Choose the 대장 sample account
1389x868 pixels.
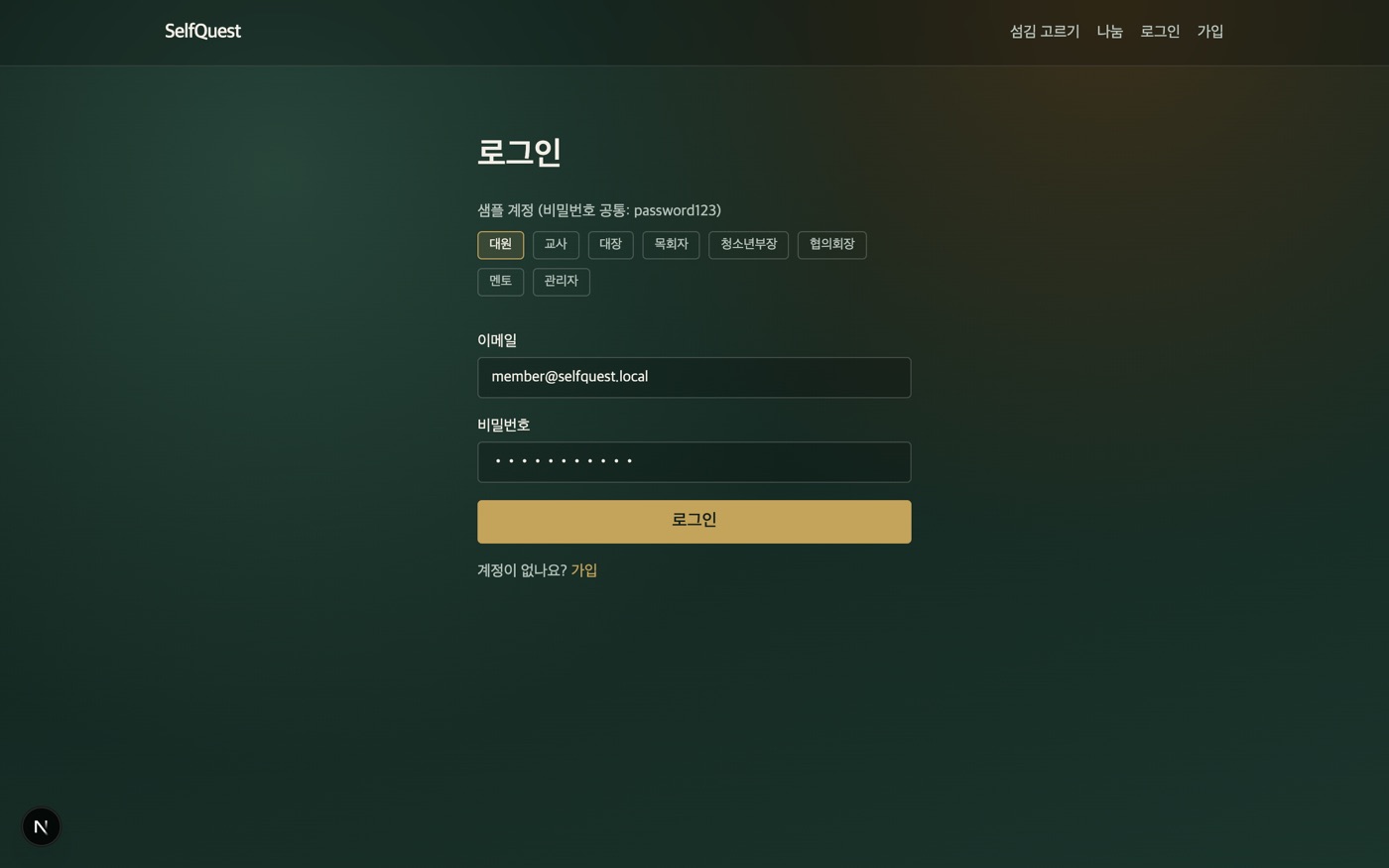[x=610, y=245]
